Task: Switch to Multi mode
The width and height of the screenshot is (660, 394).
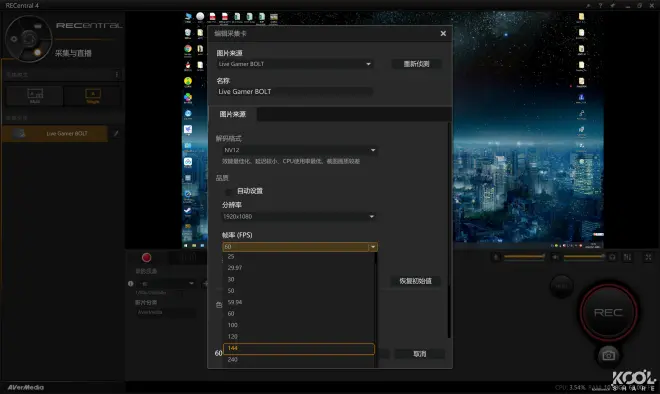Action: [x=35, y=96]
